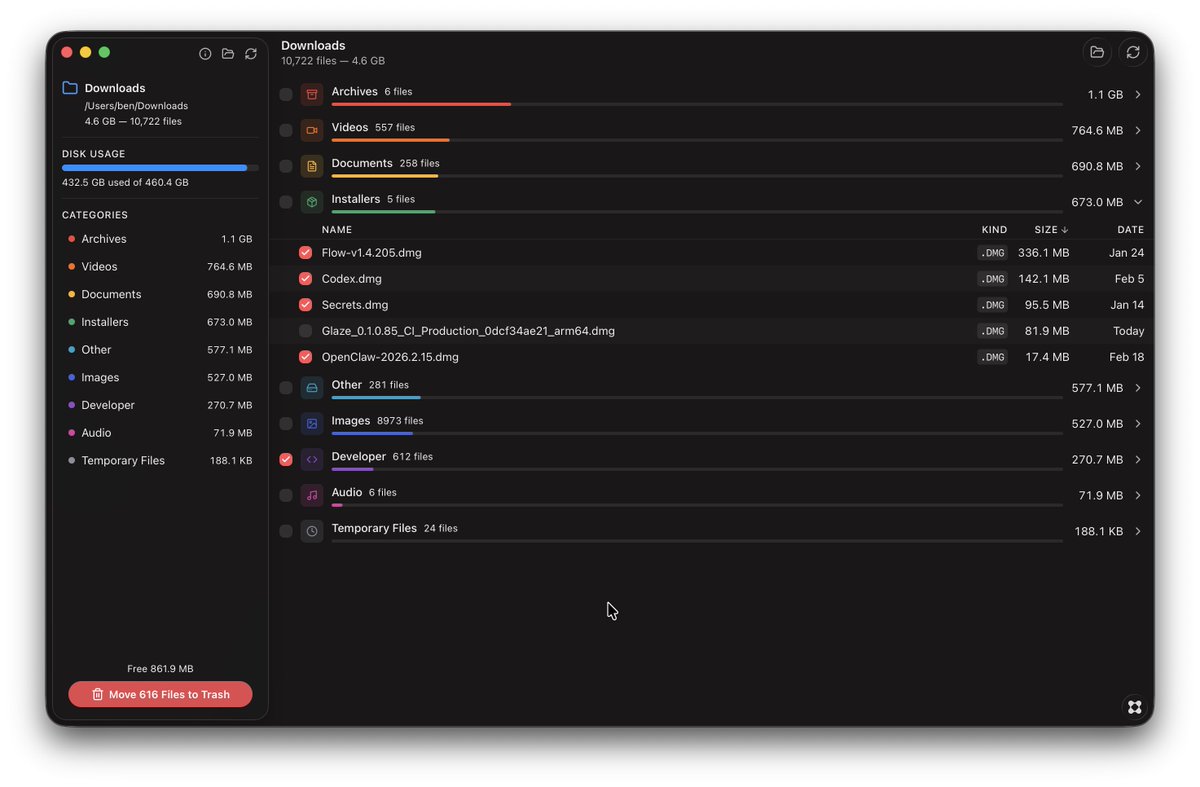Expand the Archives row chevron
The height and width of the screenshot is (787, 1200).
(x=1138, y=95)
